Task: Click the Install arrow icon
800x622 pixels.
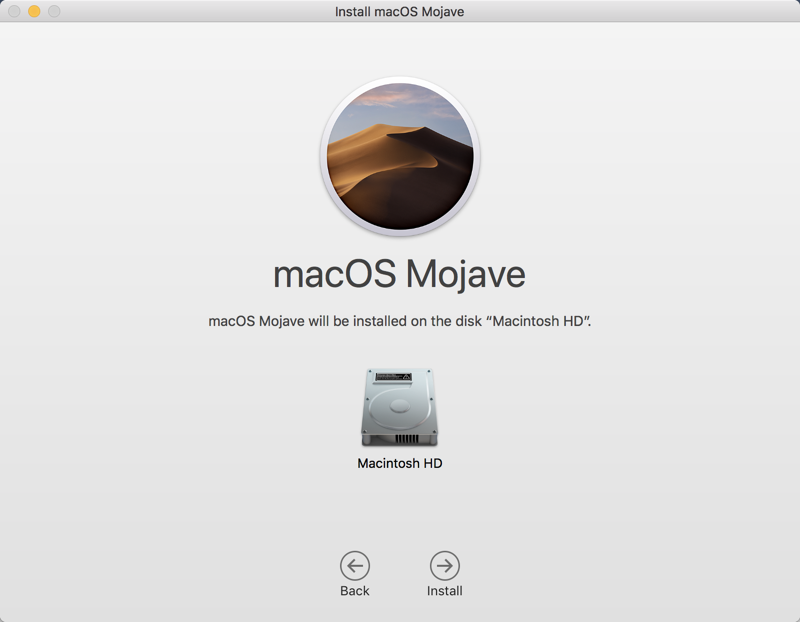Action: pyautogui.click(x=444, y=566)
